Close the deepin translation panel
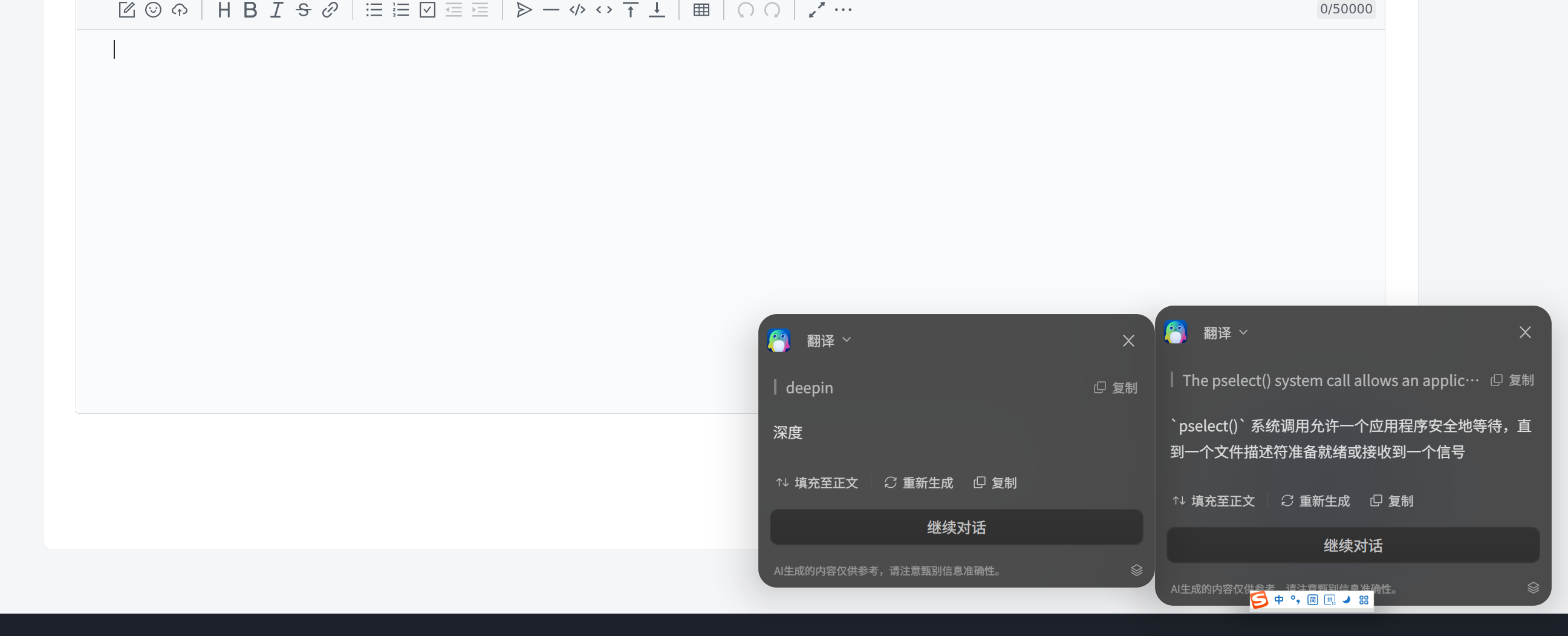Image resolution: width=1568 pixels, height=636 pixels. click(1128, 341)
